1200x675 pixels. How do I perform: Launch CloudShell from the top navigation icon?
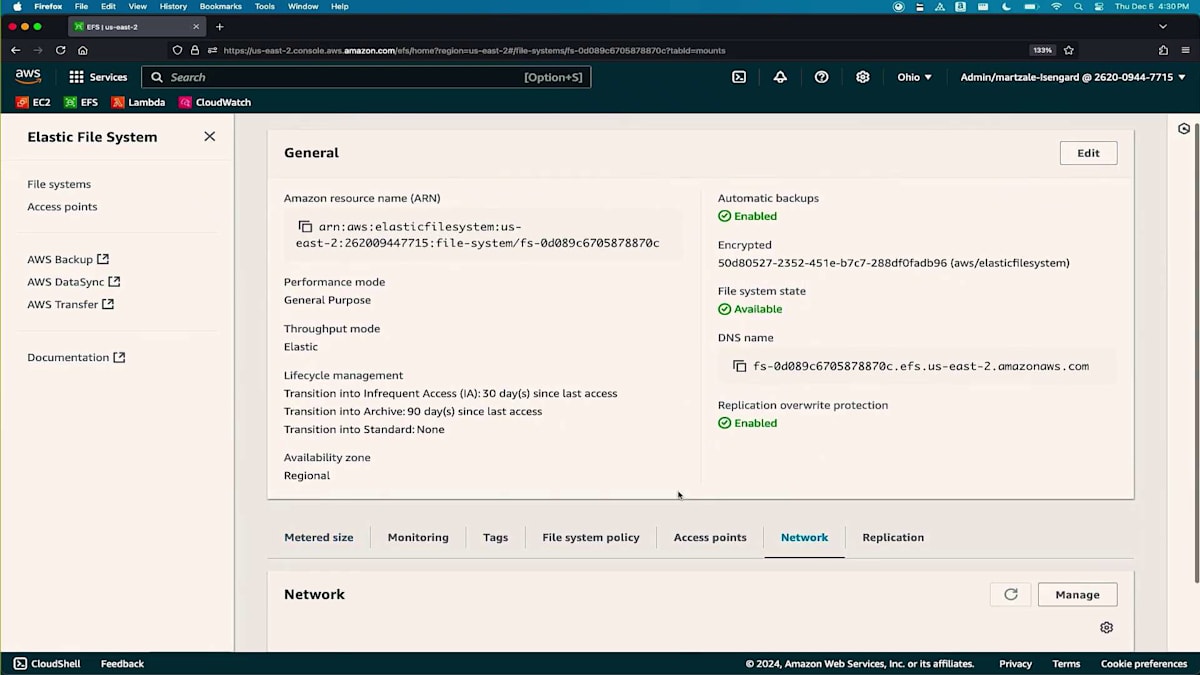[x=739, y=77]
